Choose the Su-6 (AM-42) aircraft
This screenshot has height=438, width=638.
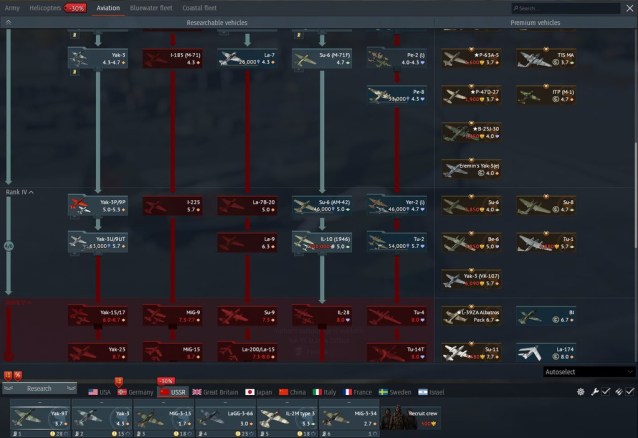click(x=322, y=205)
